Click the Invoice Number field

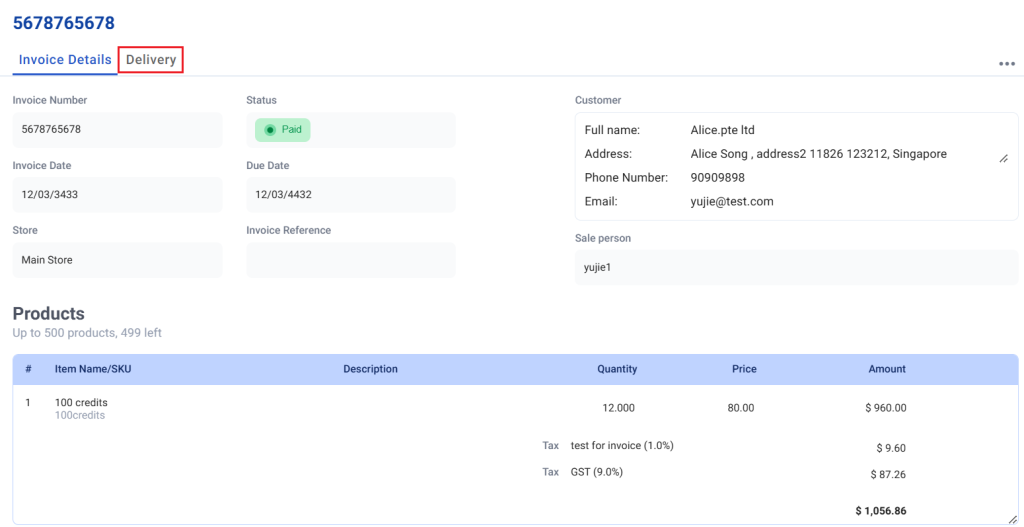pyautogui.click(x=117, y=130)
